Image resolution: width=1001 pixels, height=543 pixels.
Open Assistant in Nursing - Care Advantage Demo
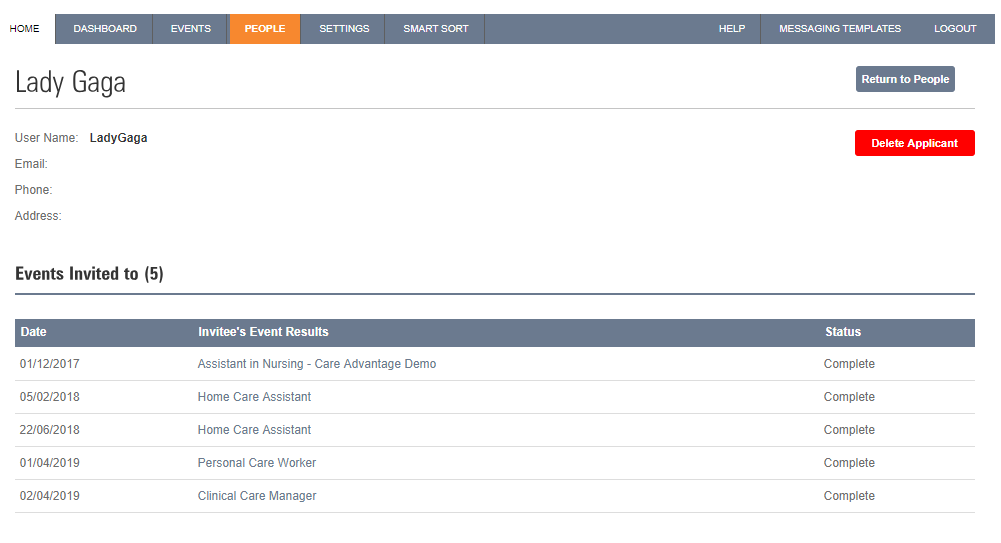(317, 364)
